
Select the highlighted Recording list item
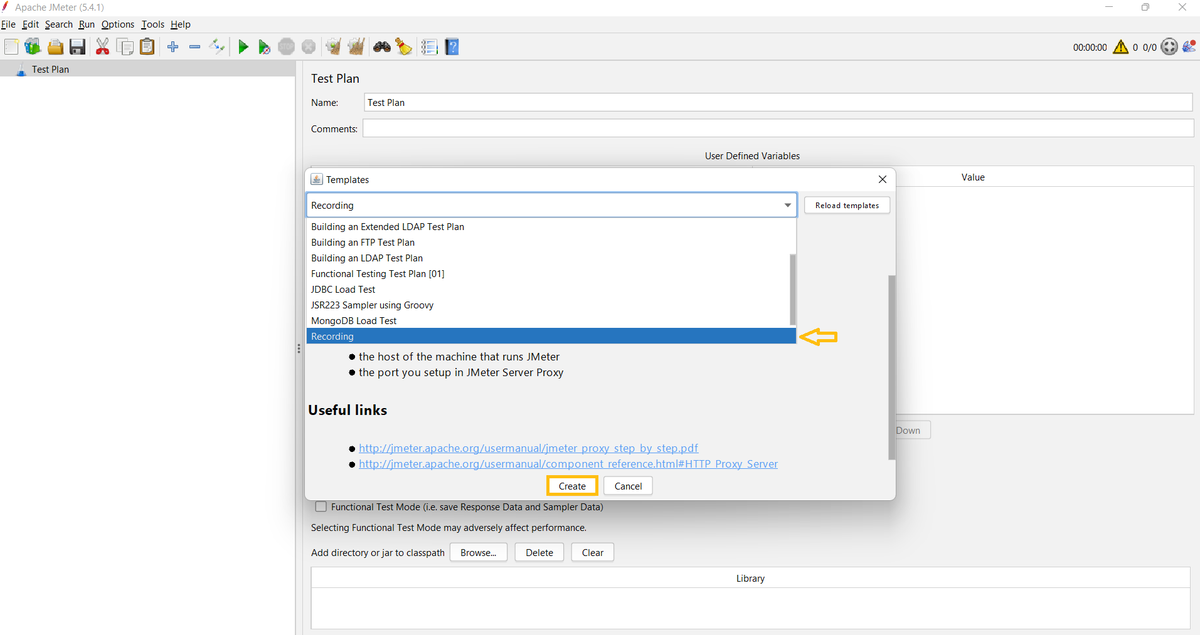551,337
